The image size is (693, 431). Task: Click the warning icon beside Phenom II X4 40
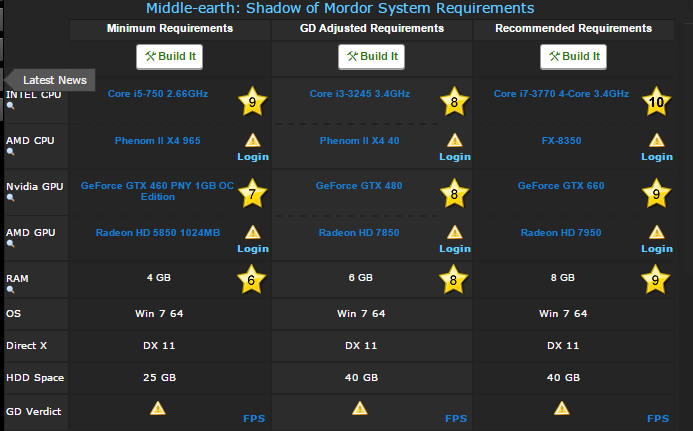coord(455,141)
